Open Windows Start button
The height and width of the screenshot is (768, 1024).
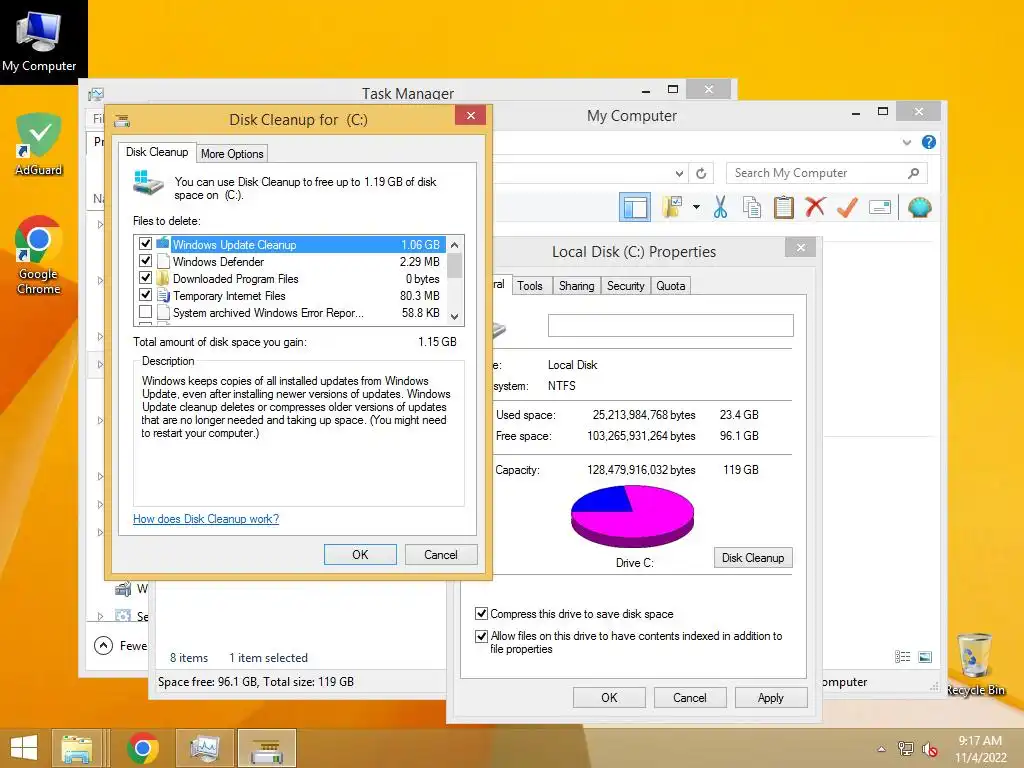(24, 748)
